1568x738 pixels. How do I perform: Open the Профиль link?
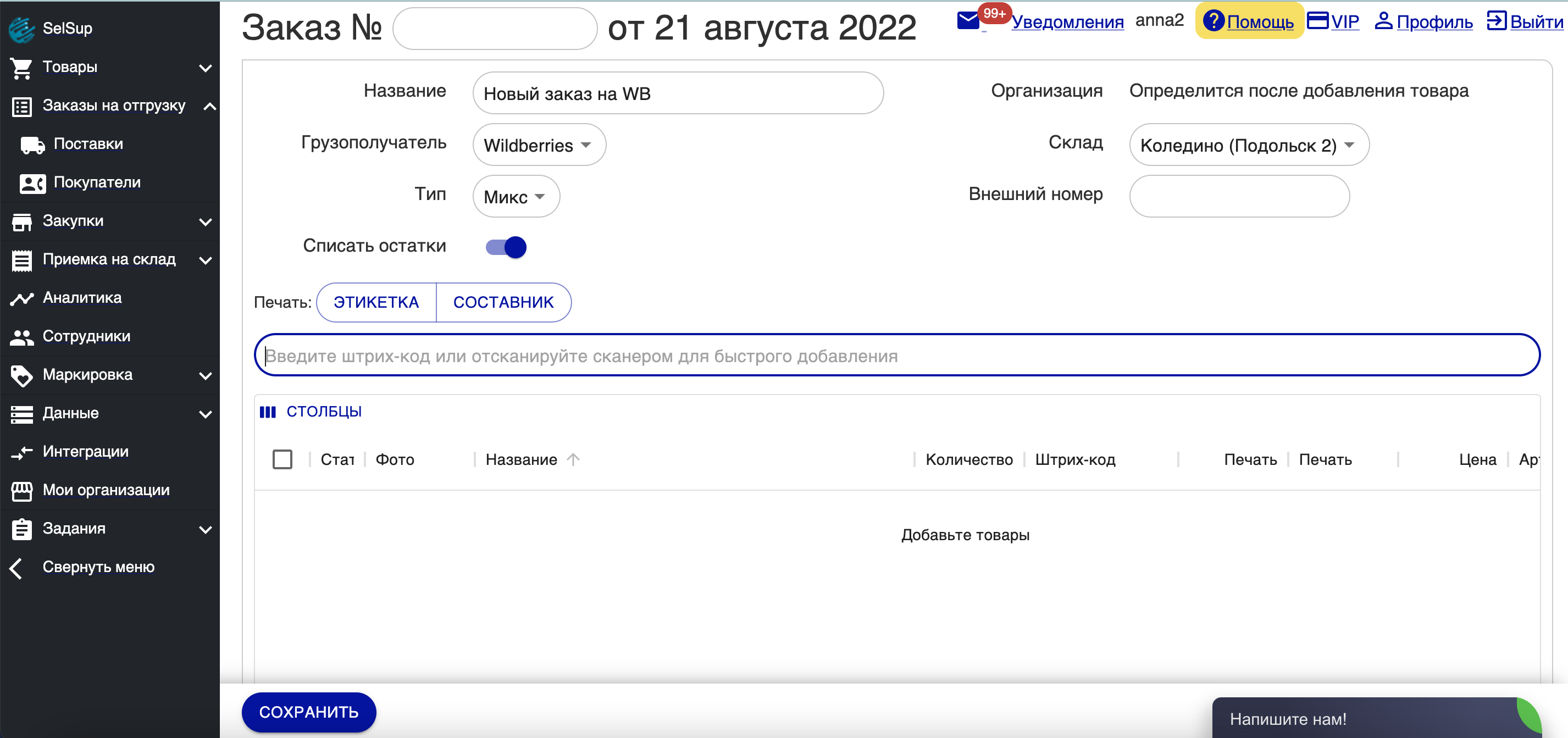point(1434,21)
